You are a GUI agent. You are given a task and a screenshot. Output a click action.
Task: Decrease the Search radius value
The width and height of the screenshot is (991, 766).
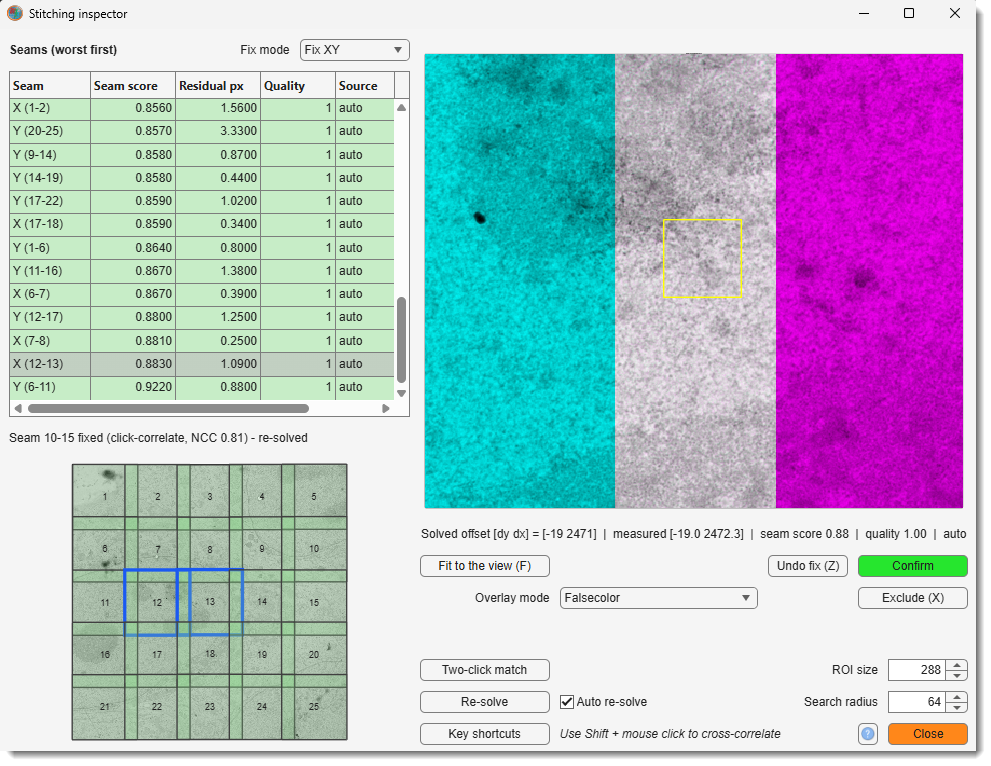[x=957, y=707]
